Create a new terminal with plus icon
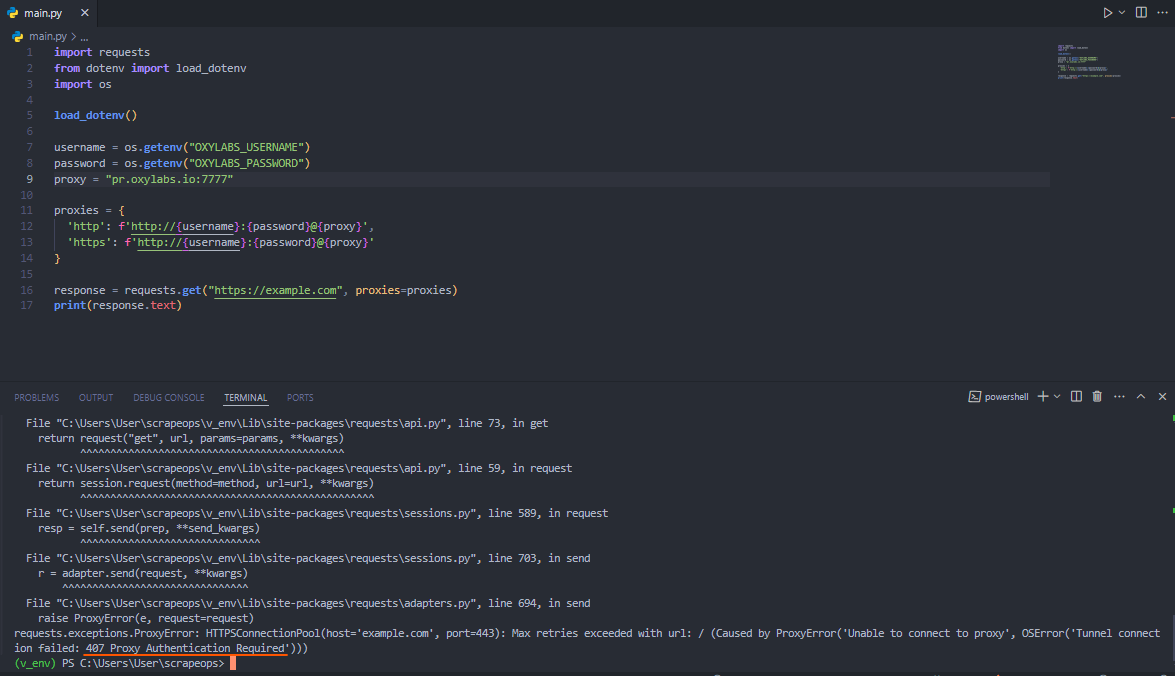Viewport: 1175px width, 676px height. click(x=1042, y=397)
